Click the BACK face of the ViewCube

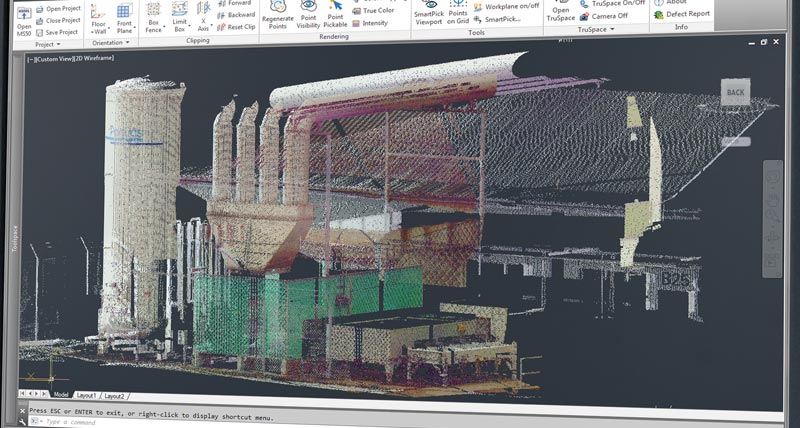(x=735, y=92)
